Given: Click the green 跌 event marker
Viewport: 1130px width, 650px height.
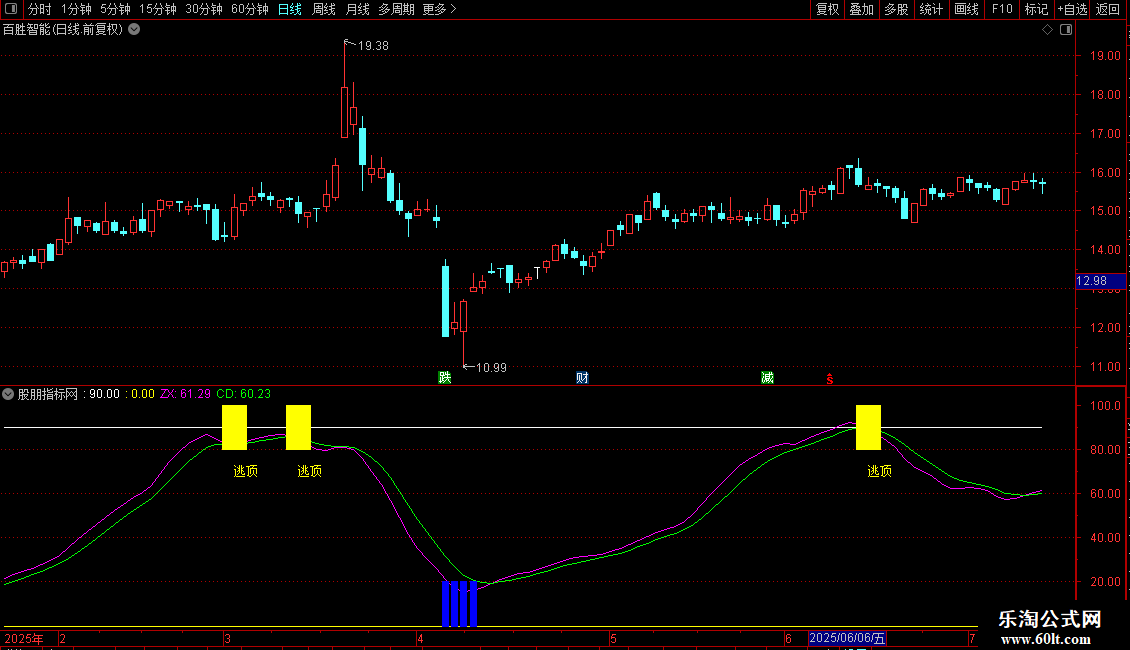Looking at the screenshot, I should point(445,378).
